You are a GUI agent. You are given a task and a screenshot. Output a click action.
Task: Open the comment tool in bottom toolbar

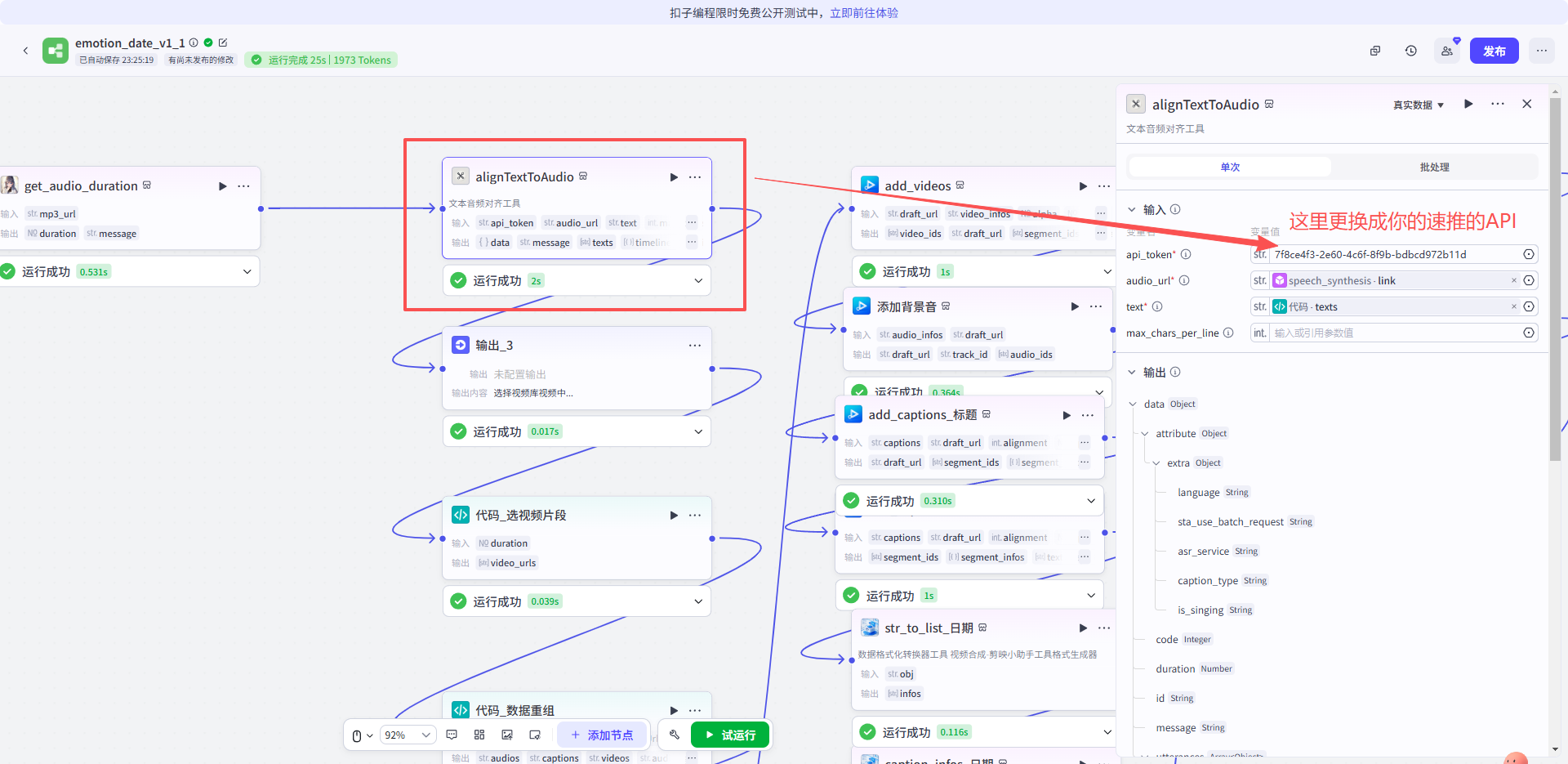pos(452,735)
